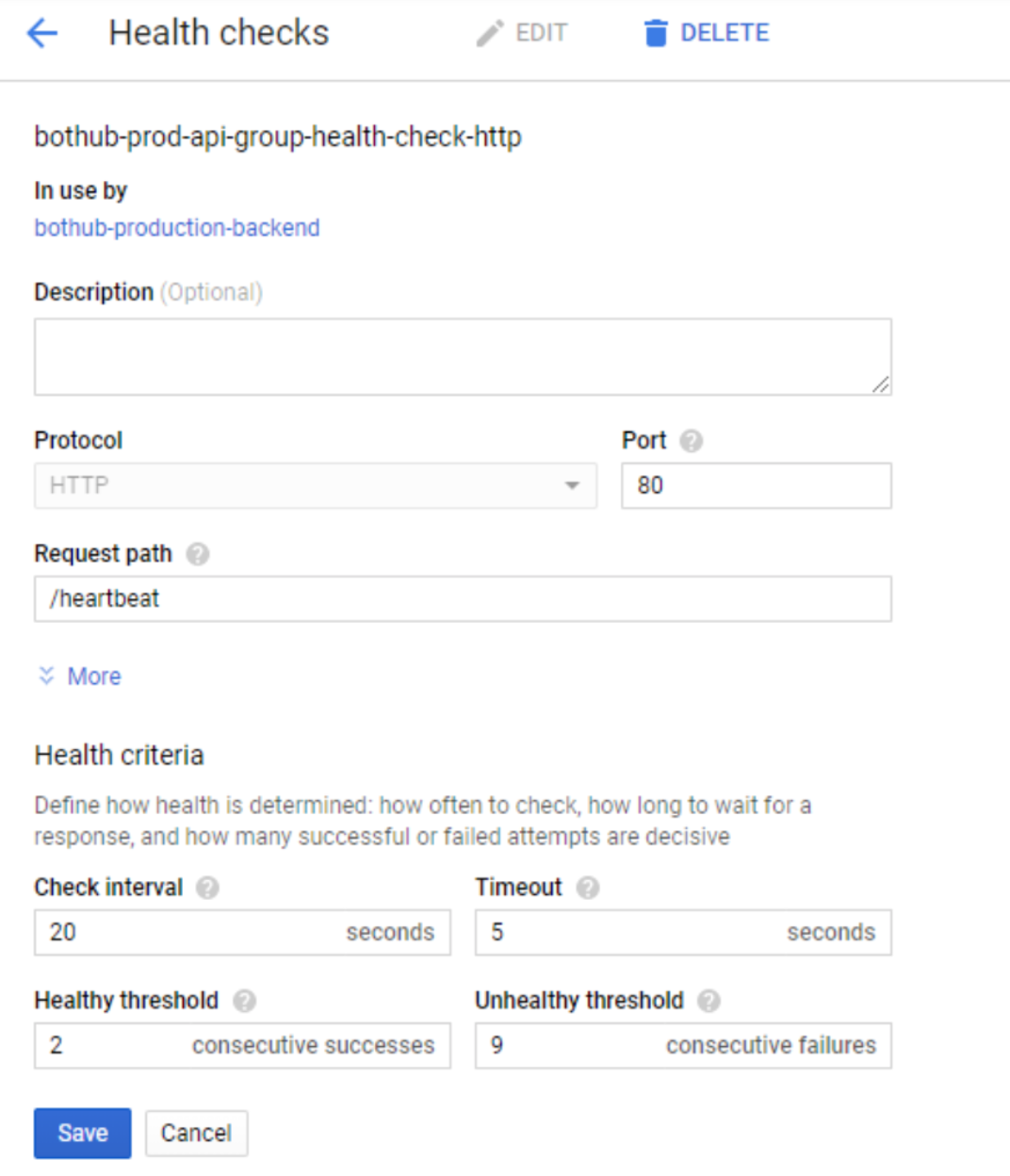
Task: Show help for Healthy threshold
Action: click(244, 1001)
